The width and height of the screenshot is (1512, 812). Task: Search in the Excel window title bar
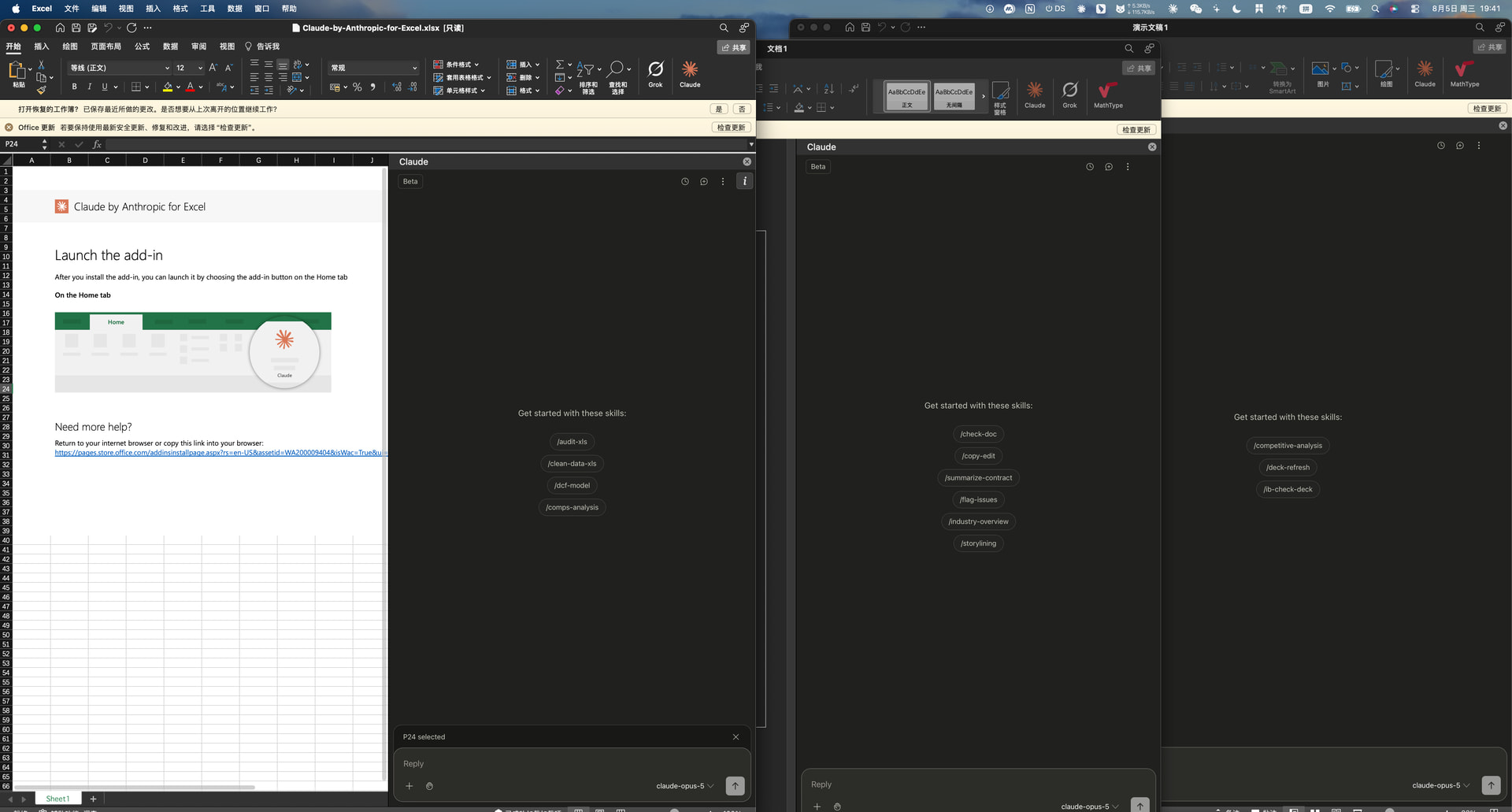point(724,28)
